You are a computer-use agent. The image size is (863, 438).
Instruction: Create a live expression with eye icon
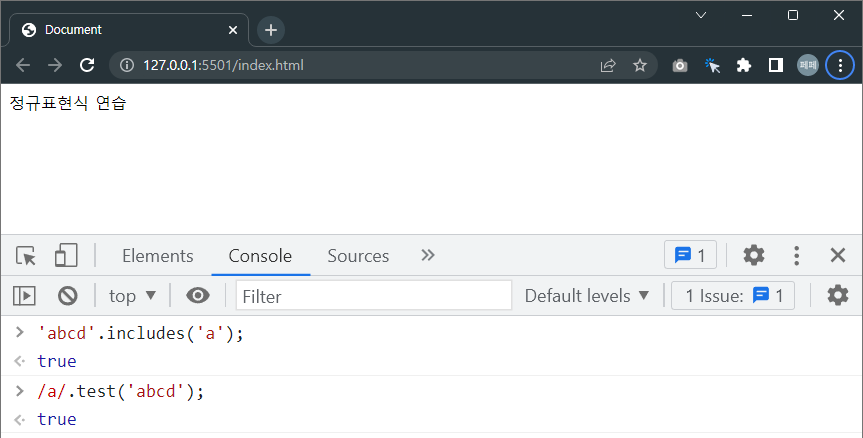pos(198,295)
